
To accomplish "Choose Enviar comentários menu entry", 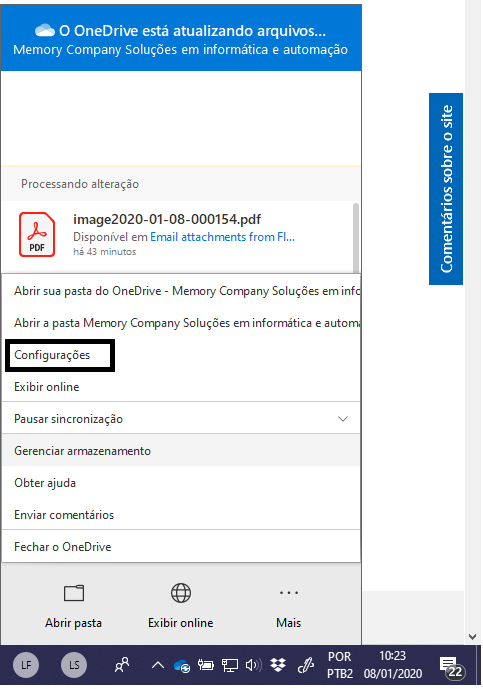I will tap(181, 515).
